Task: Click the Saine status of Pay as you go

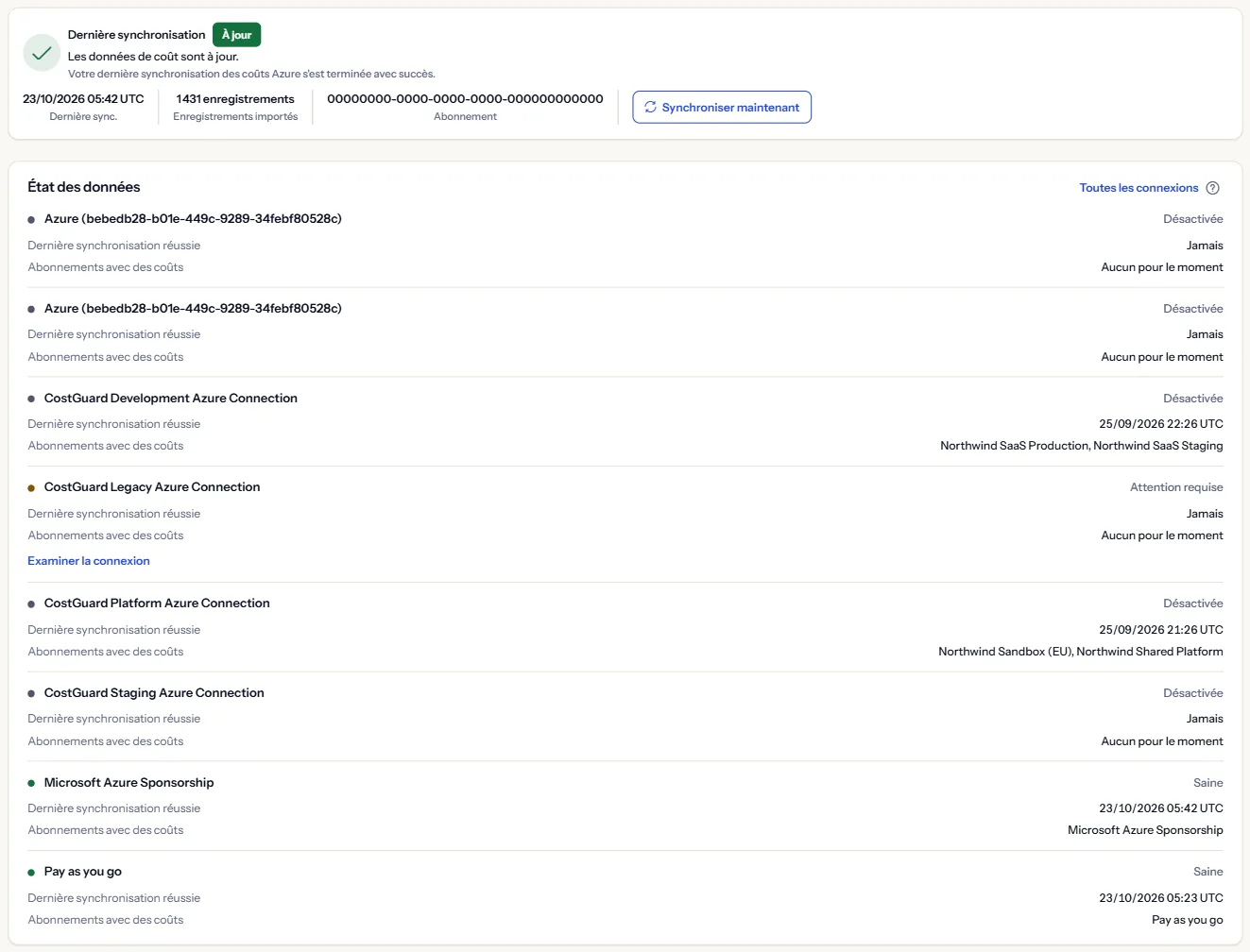Action: (x=1208, y=872)
